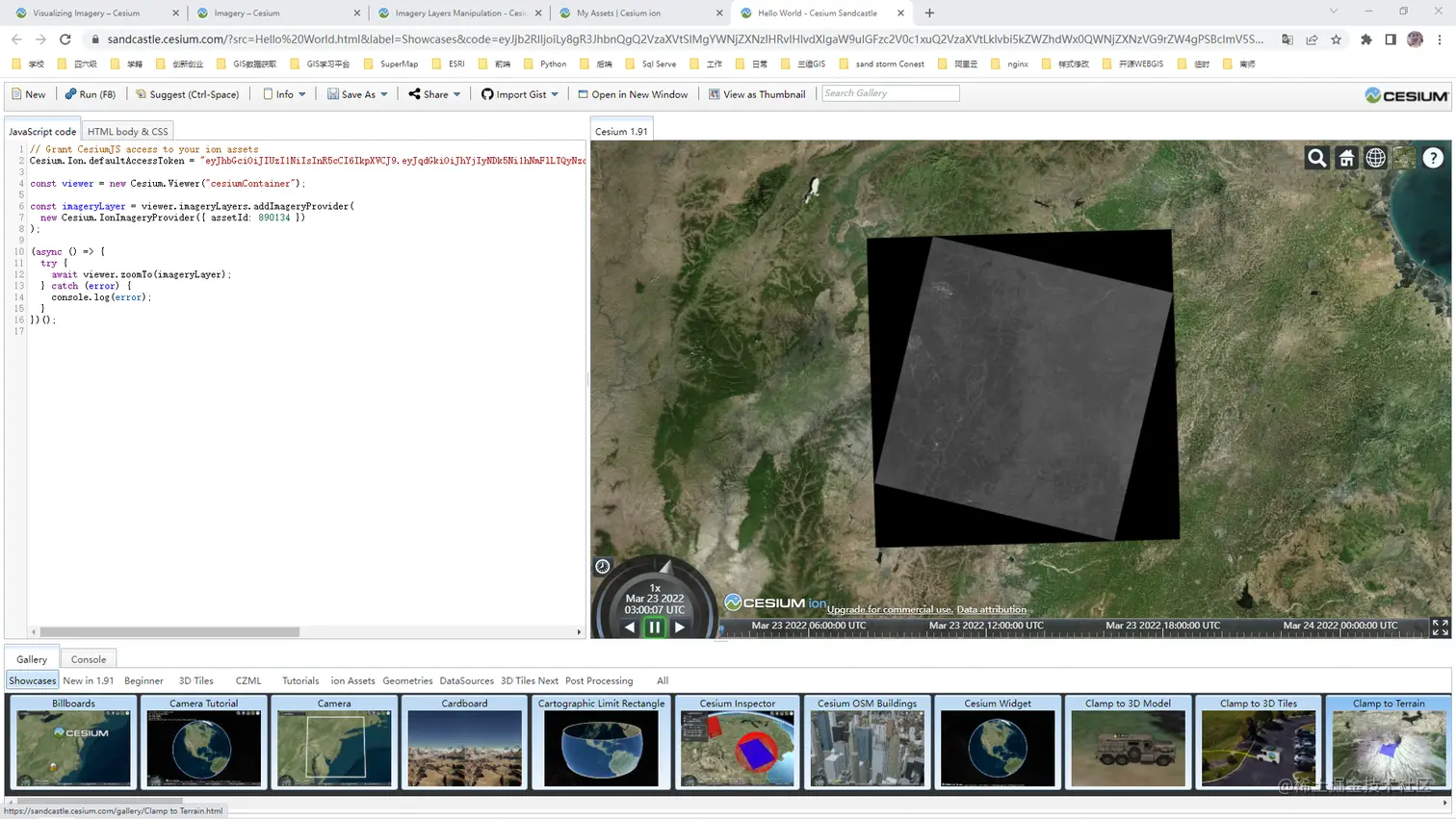Open the Console tab
1456x819 pixels.
(89, 659)
